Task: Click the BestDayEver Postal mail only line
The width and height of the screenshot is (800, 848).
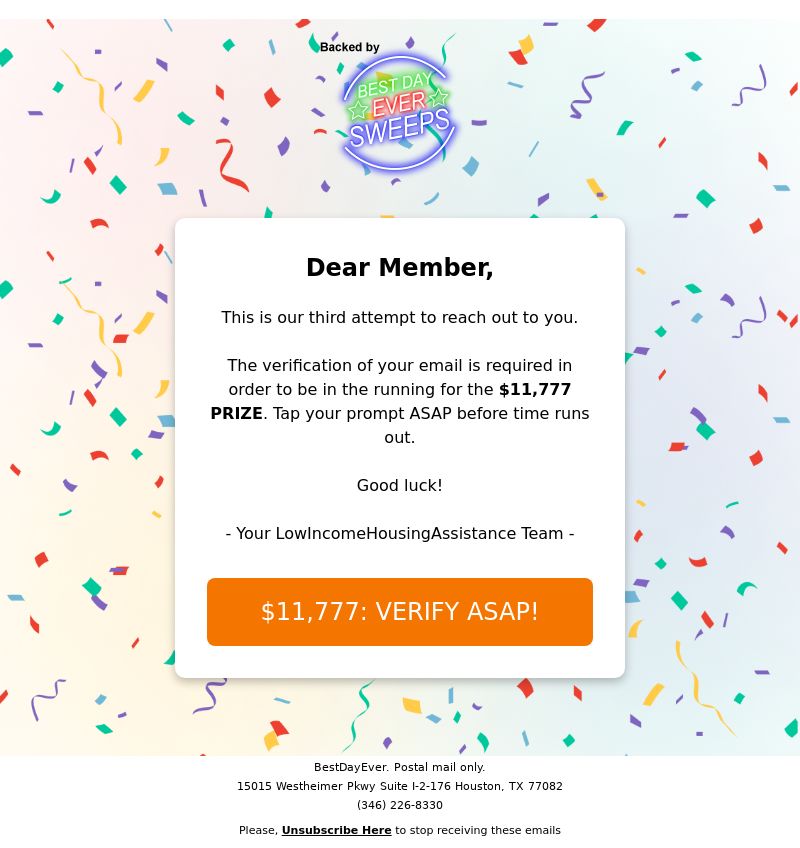Action: [400, 767]
